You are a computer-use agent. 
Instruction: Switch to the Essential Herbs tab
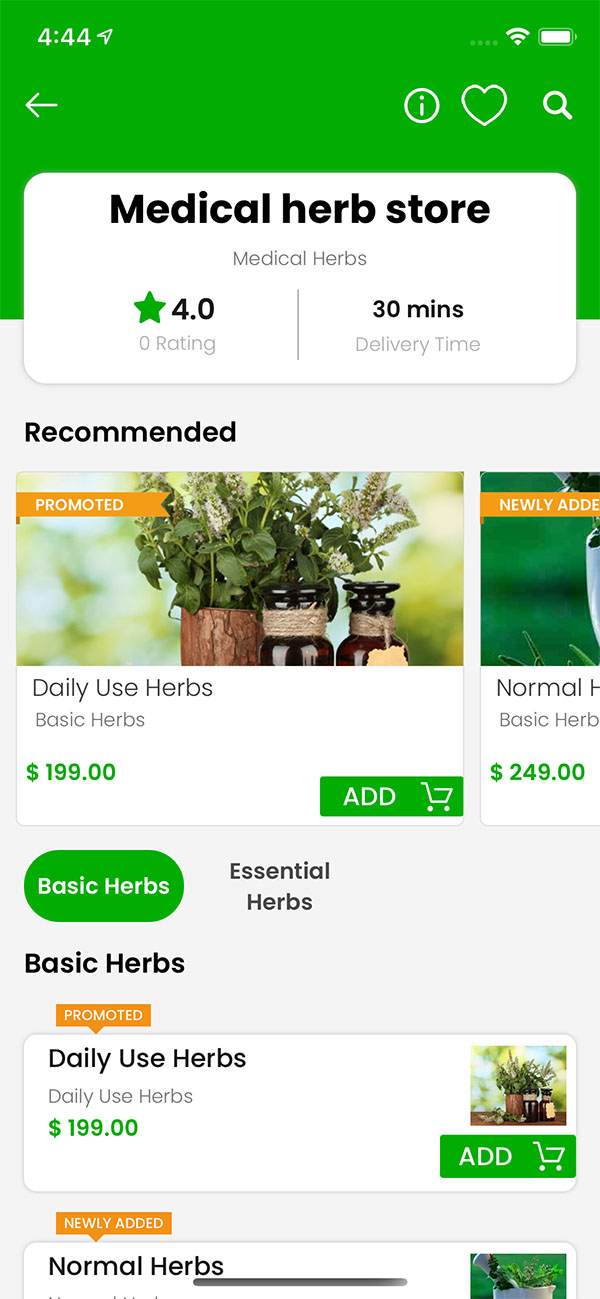tap(280, 886)
